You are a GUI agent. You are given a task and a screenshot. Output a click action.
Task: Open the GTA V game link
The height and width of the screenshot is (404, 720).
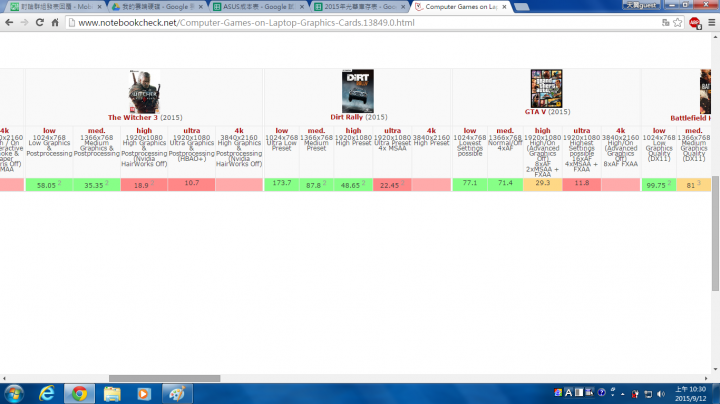pyautogui.click(x=535, y=112)
